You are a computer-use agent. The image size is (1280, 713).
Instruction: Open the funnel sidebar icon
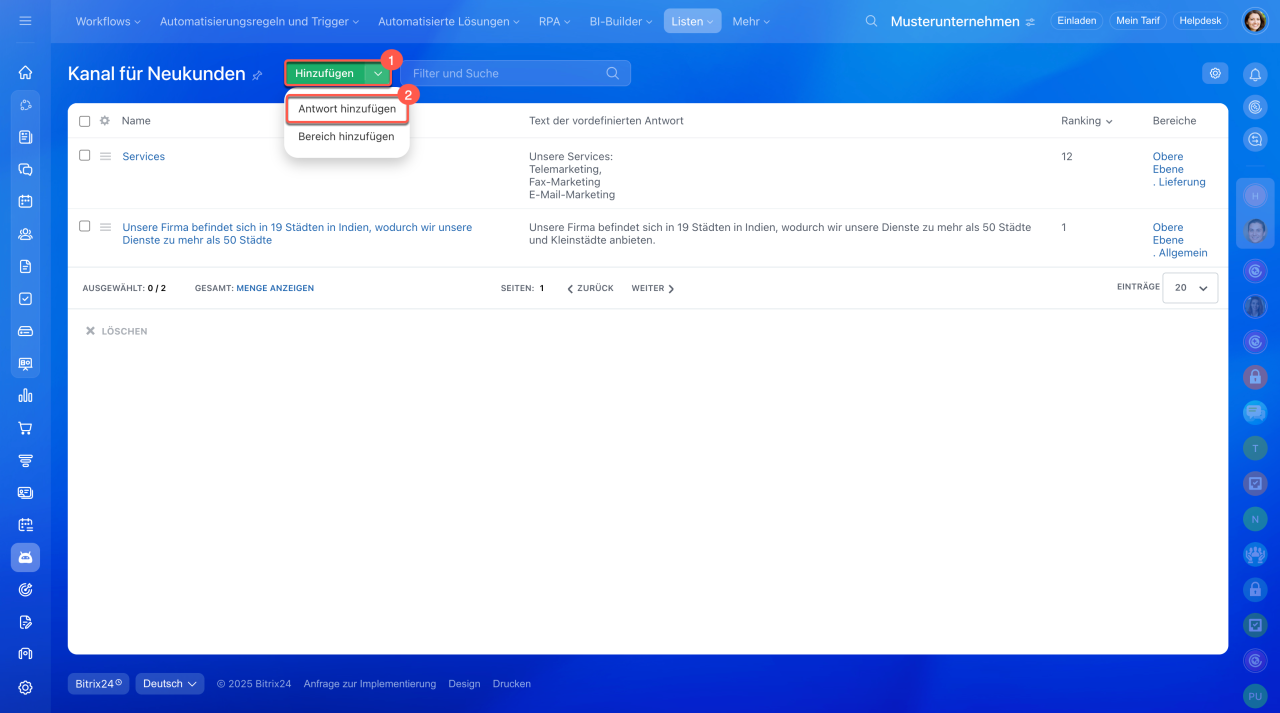click(25, 460)
